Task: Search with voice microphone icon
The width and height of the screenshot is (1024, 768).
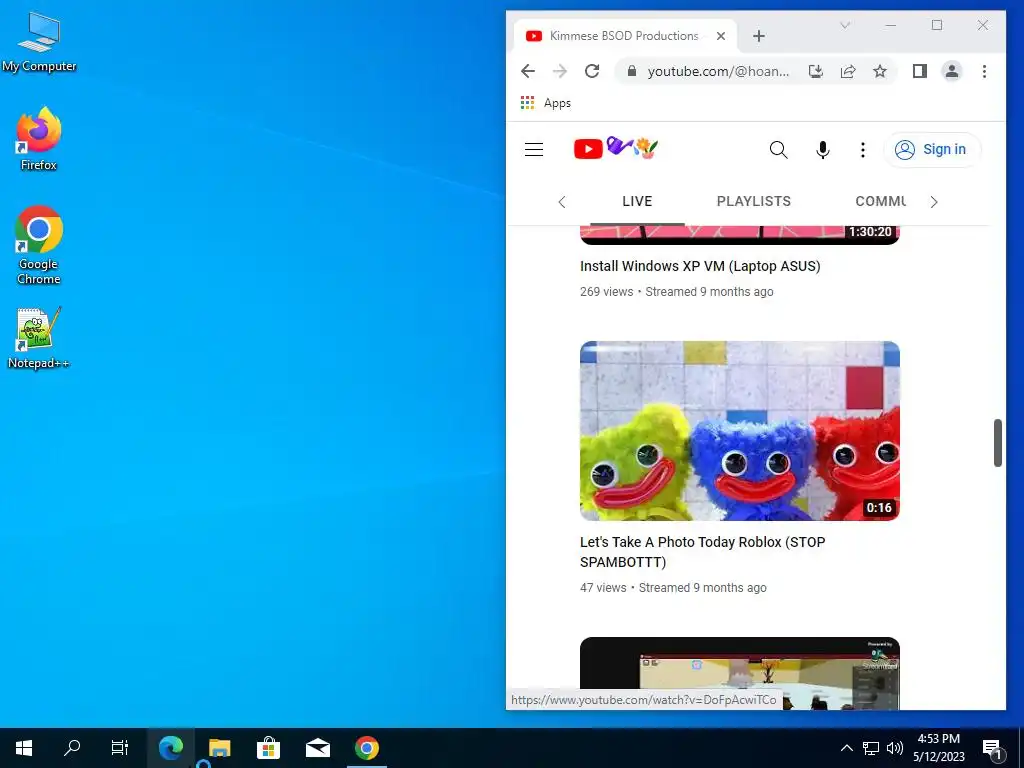Action: click(x=823, y=150)
